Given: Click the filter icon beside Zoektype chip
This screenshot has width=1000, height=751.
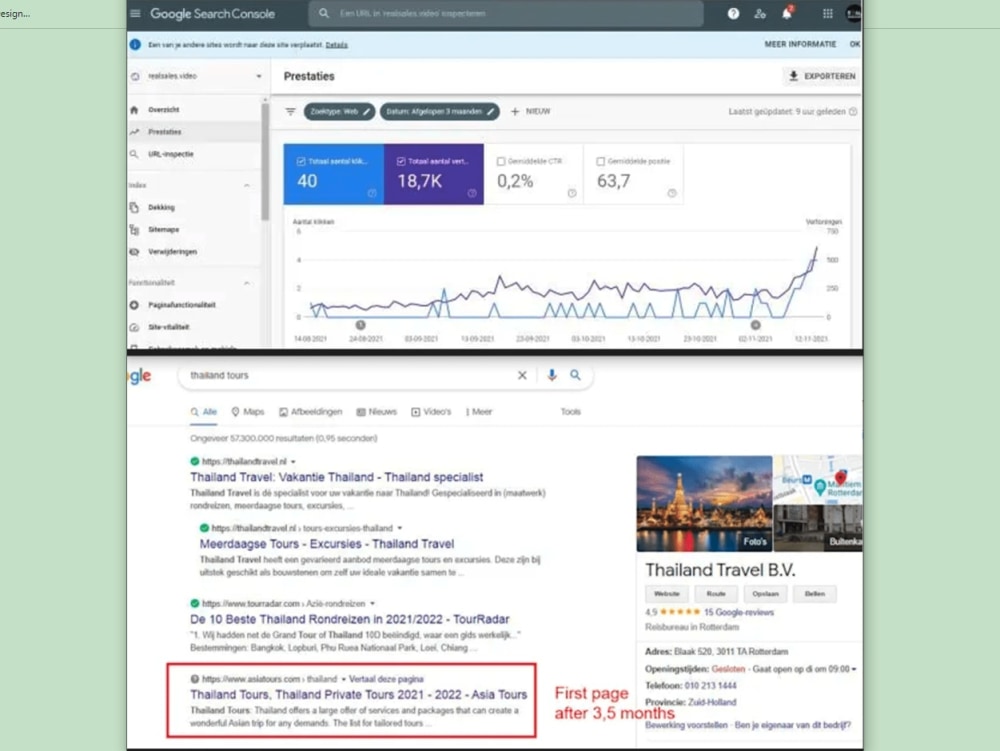Looking at the screenshot, I should (x=291, y=112).
